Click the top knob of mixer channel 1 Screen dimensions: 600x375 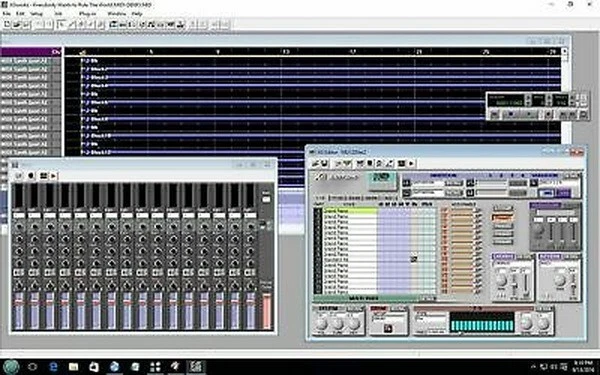(x=19, y=227)
